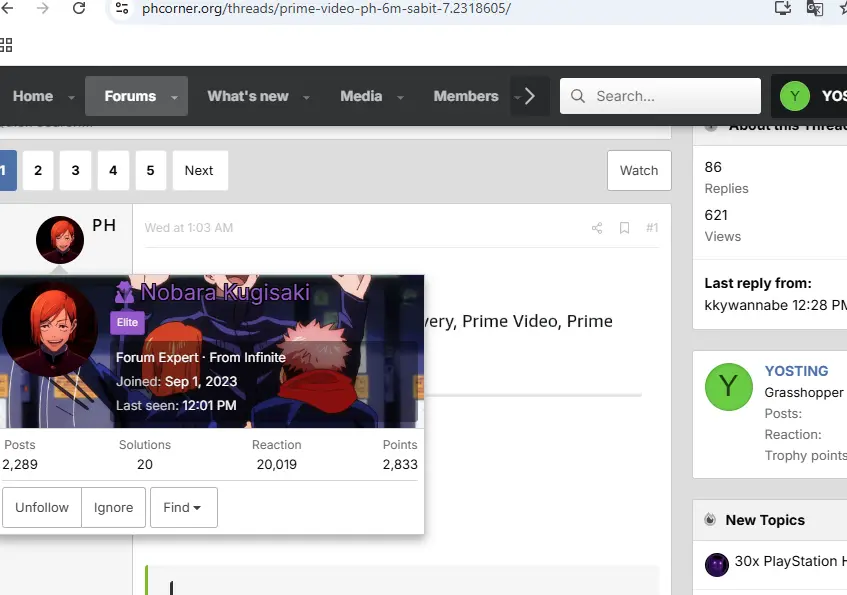The image size is (847, 595).
Task: Click the Reaction count 20,019
Action: 277,464
